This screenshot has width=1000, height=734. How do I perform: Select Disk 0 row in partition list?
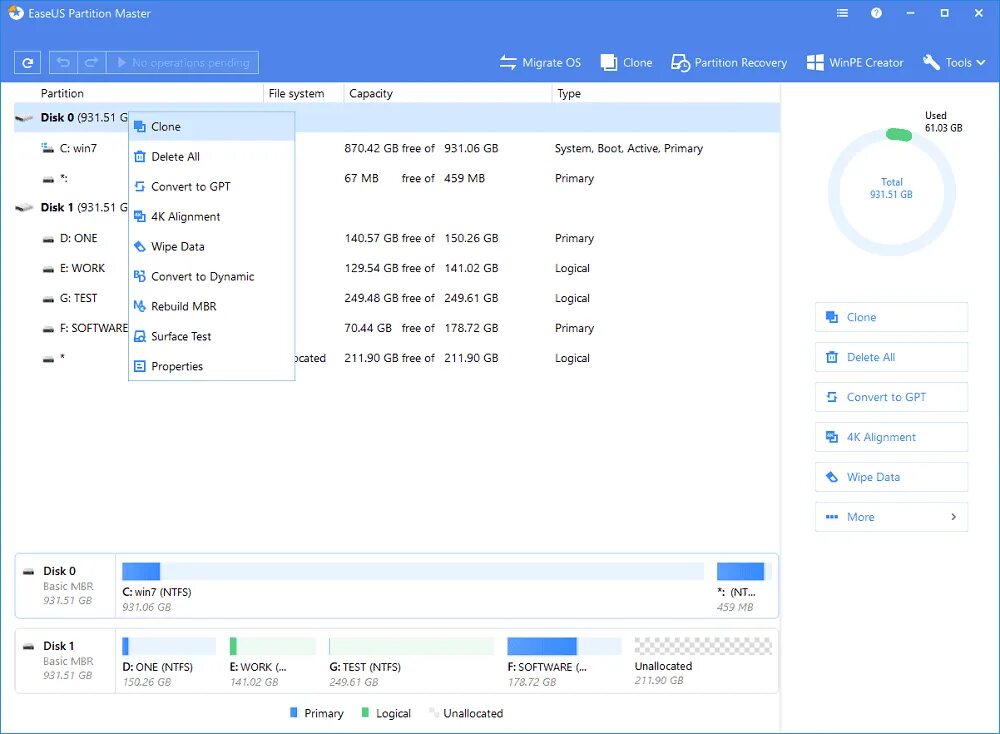coord(397,117)
